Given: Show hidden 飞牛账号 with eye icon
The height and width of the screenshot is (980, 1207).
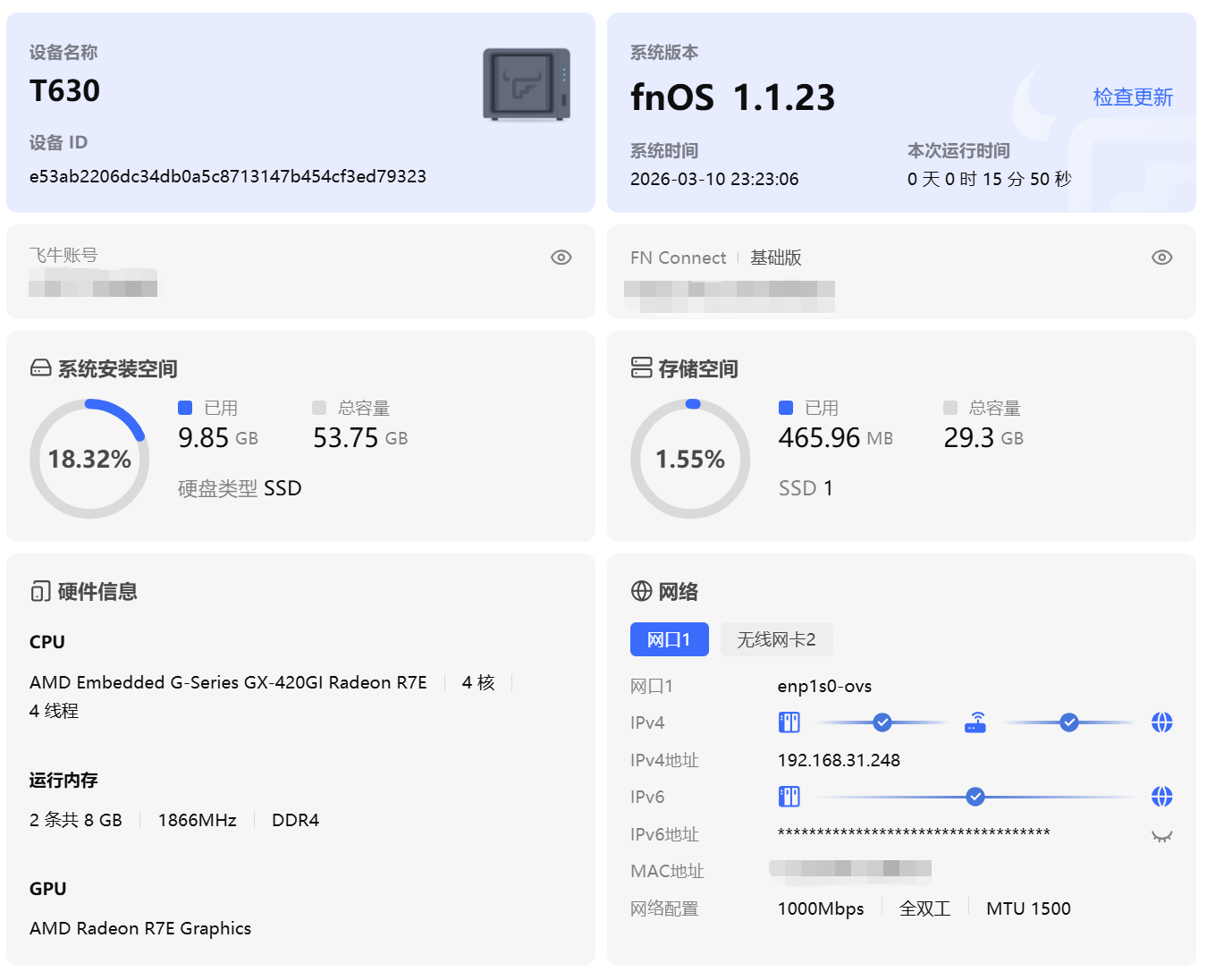Looking at the screenshot, I should tap(561, 258).
